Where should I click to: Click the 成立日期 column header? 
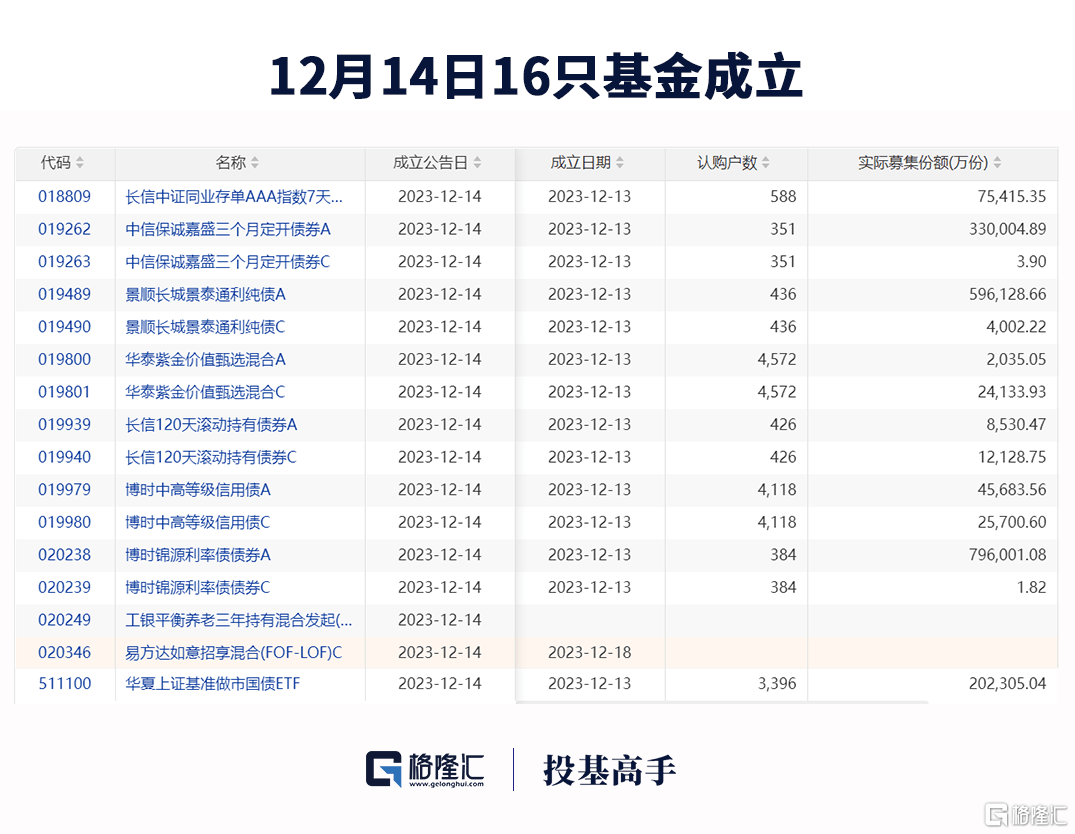(x=590, y=163)
